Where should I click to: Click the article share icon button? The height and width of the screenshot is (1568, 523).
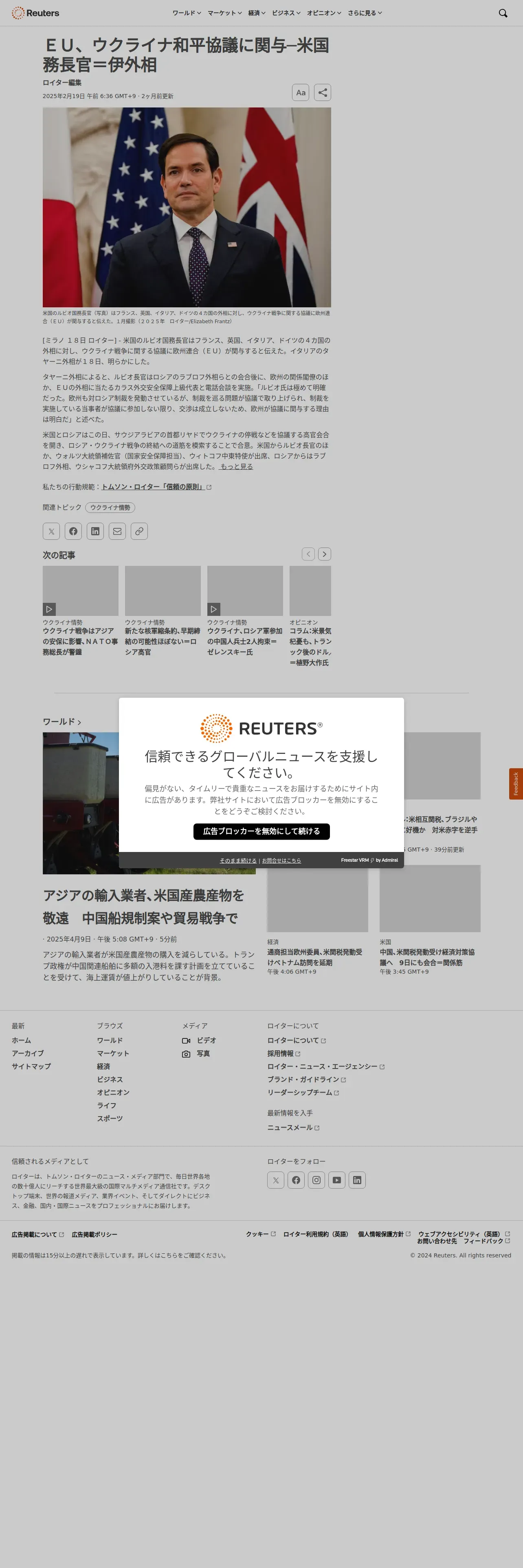(323, 92)
